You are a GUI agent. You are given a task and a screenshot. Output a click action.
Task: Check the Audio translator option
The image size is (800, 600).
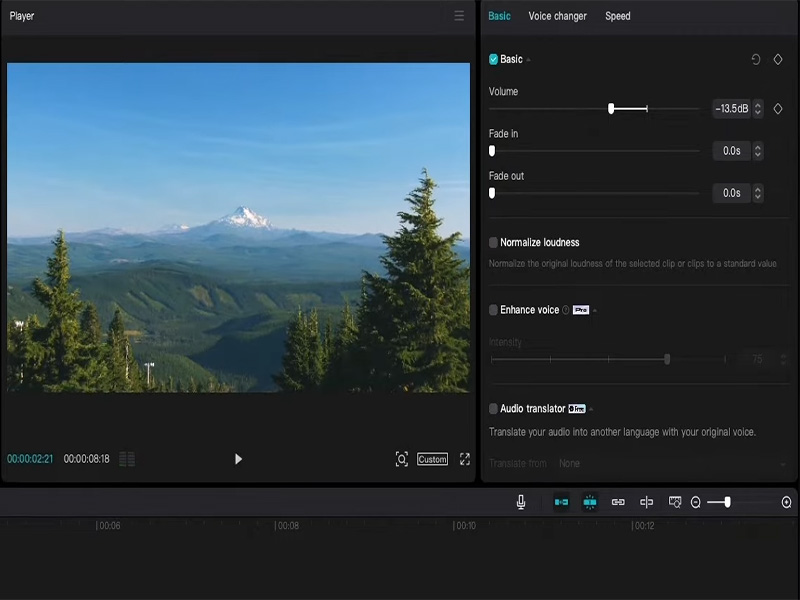pyautogui.click(x=492, y=408)
